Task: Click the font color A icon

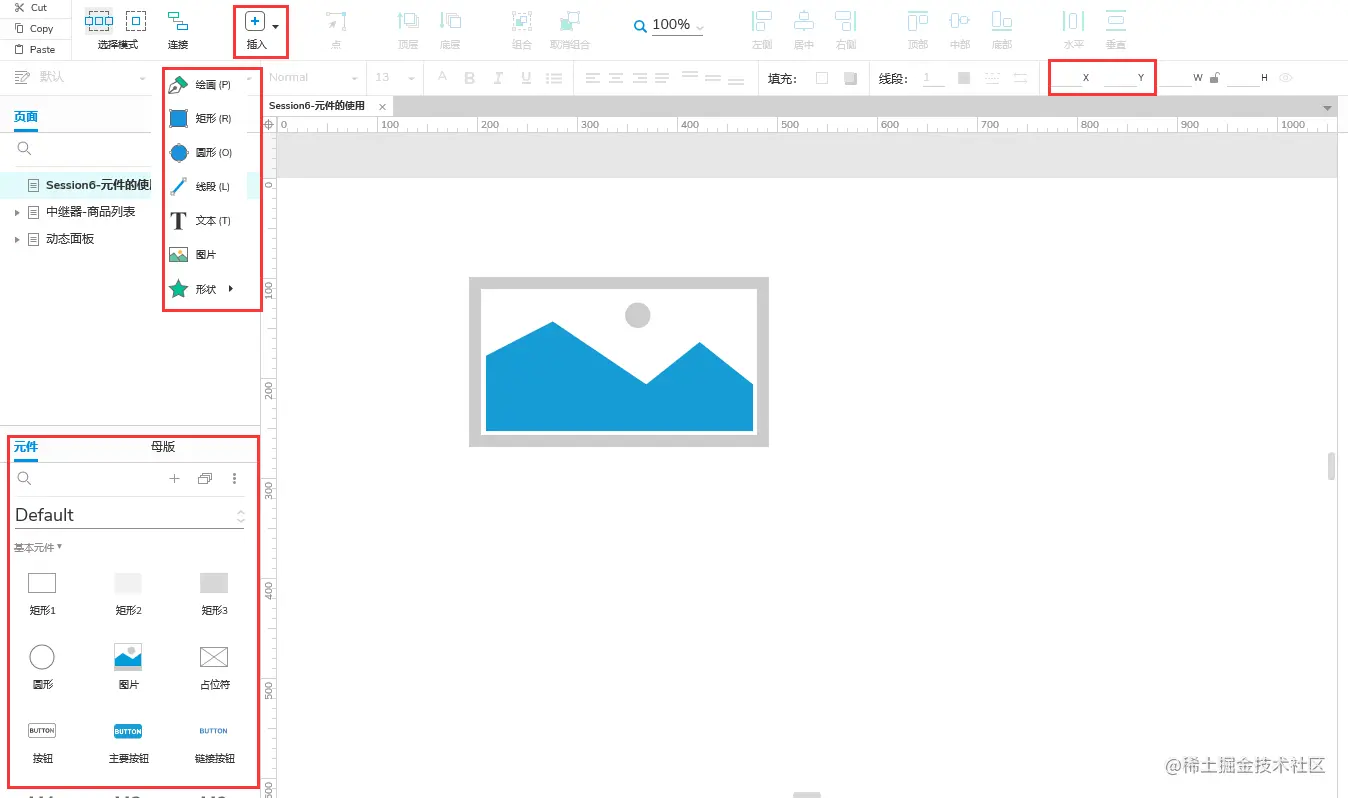Action: [441, 78]
